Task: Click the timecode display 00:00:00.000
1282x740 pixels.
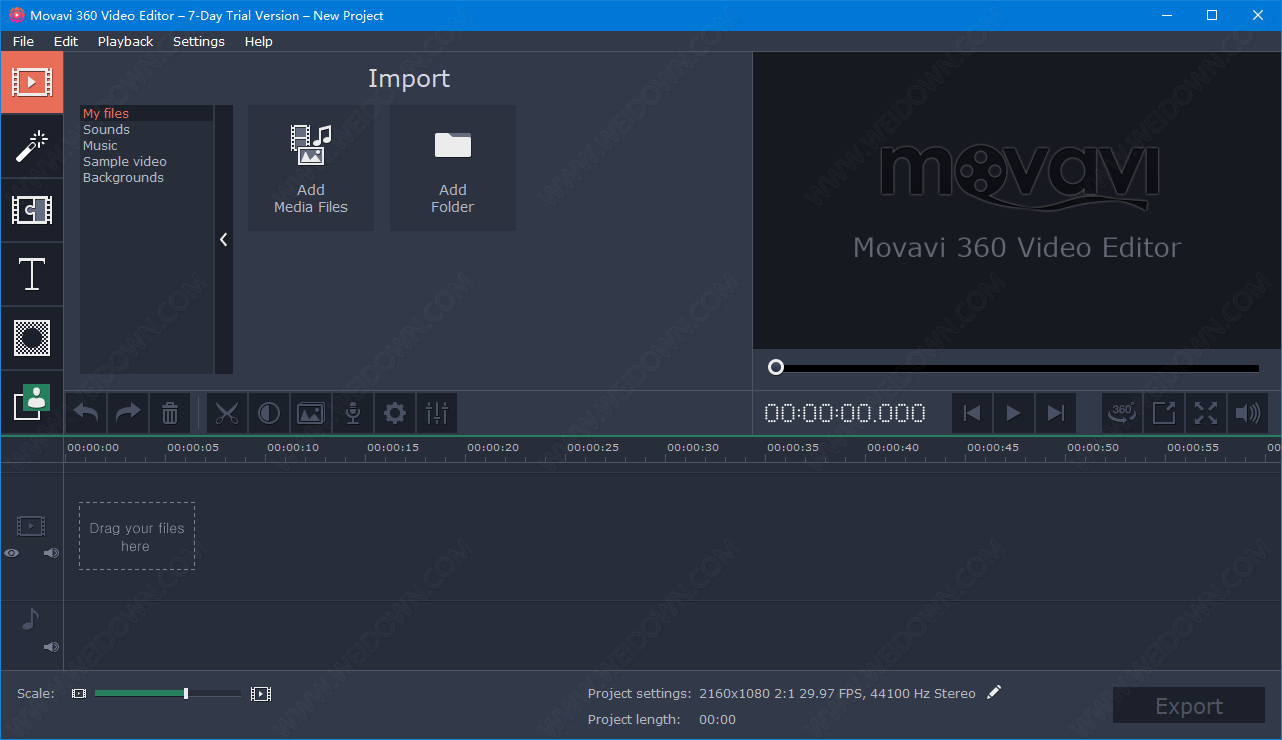Action: [845, 413]
